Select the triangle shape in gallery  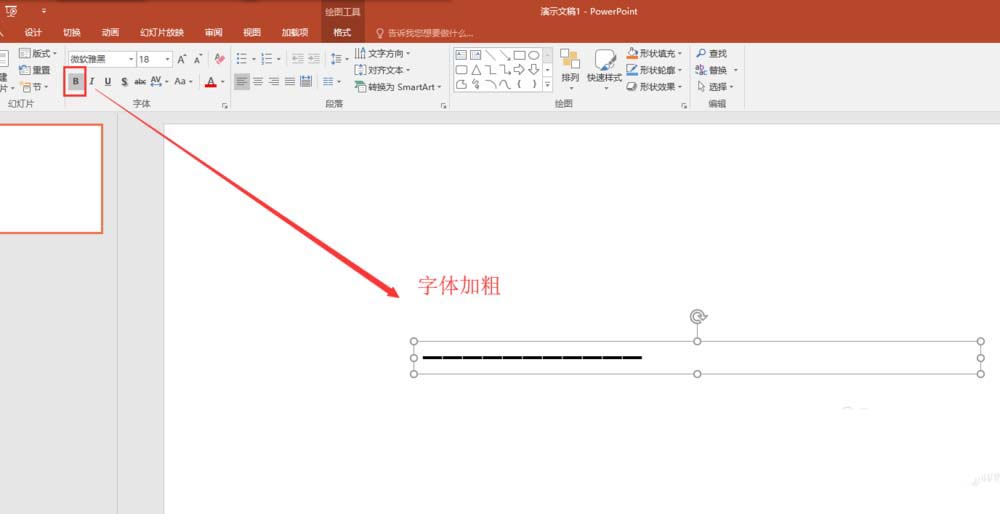[x=476, y=70]
